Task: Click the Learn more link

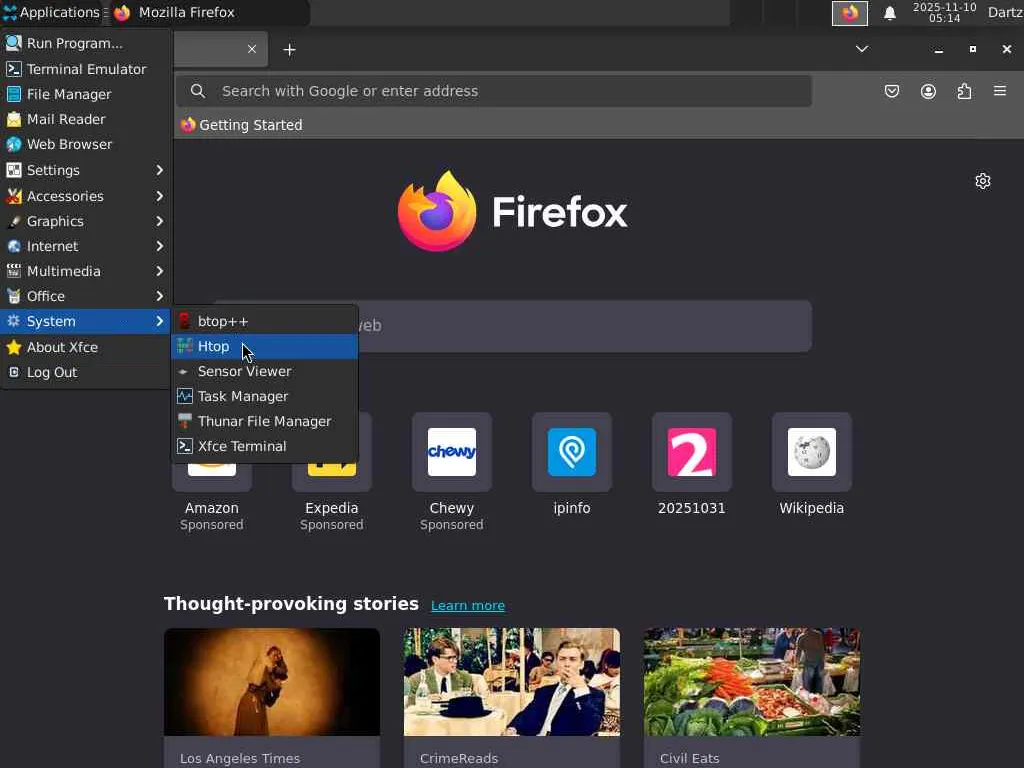Action: (x=468, y=605)
